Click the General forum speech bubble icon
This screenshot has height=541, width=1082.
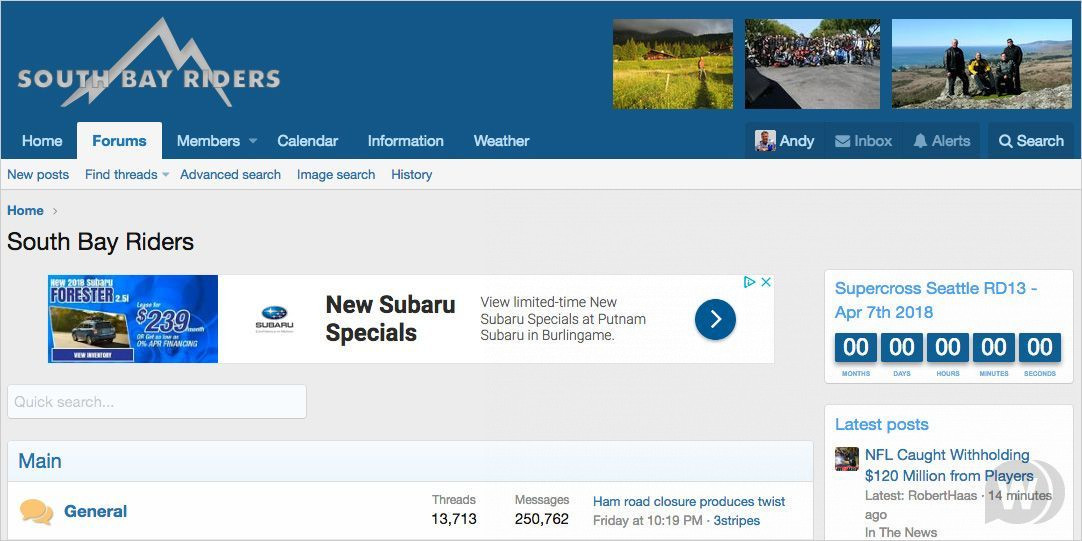[x=36, y=512]
